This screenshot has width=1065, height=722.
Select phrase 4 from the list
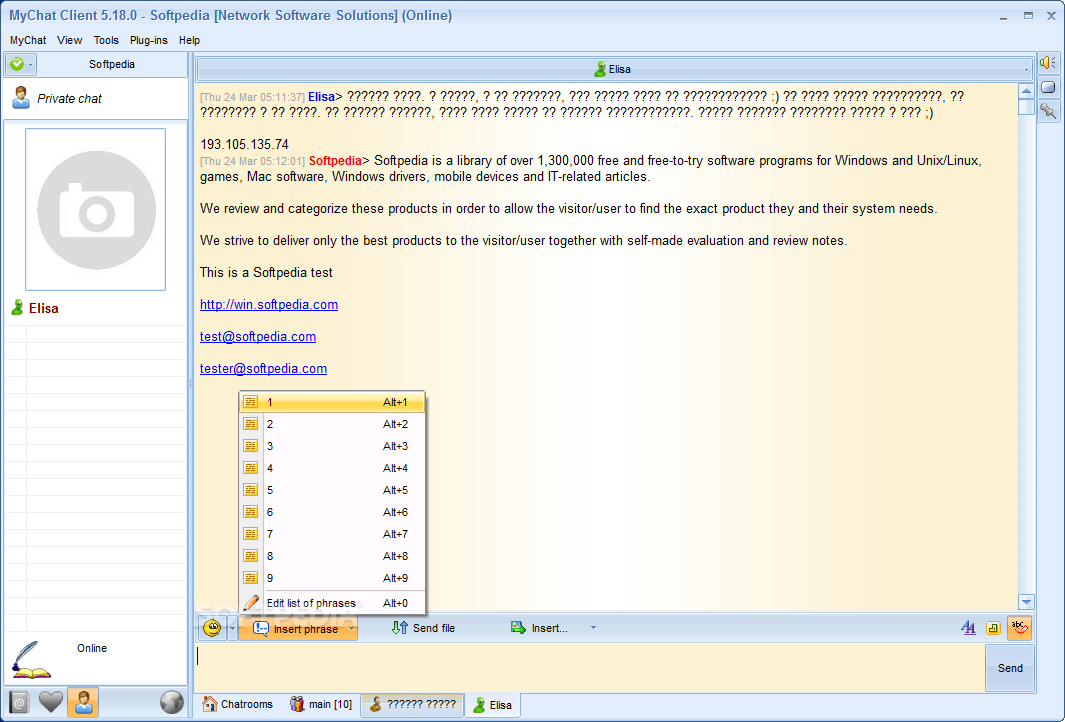pos(332,468)
